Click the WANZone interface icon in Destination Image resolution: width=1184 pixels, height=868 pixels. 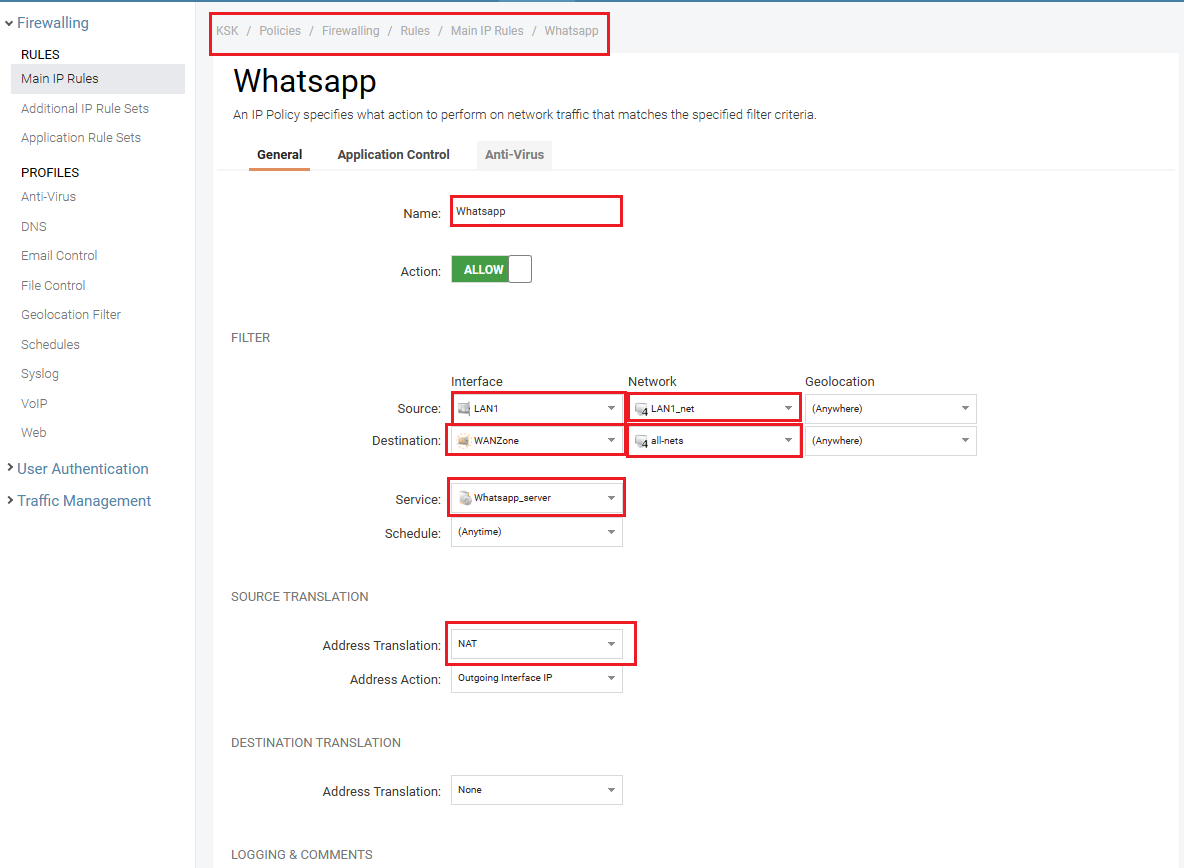464,441
